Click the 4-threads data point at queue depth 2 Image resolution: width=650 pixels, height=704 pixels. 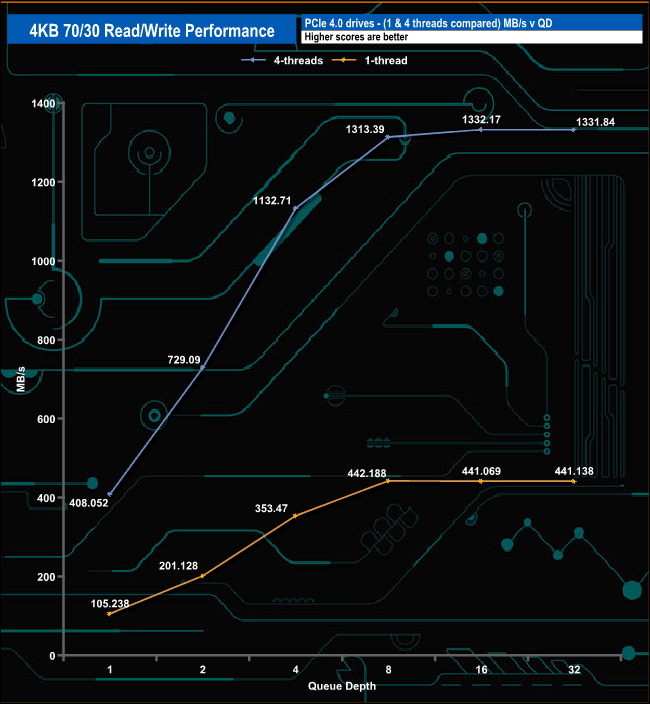point(202,368)
